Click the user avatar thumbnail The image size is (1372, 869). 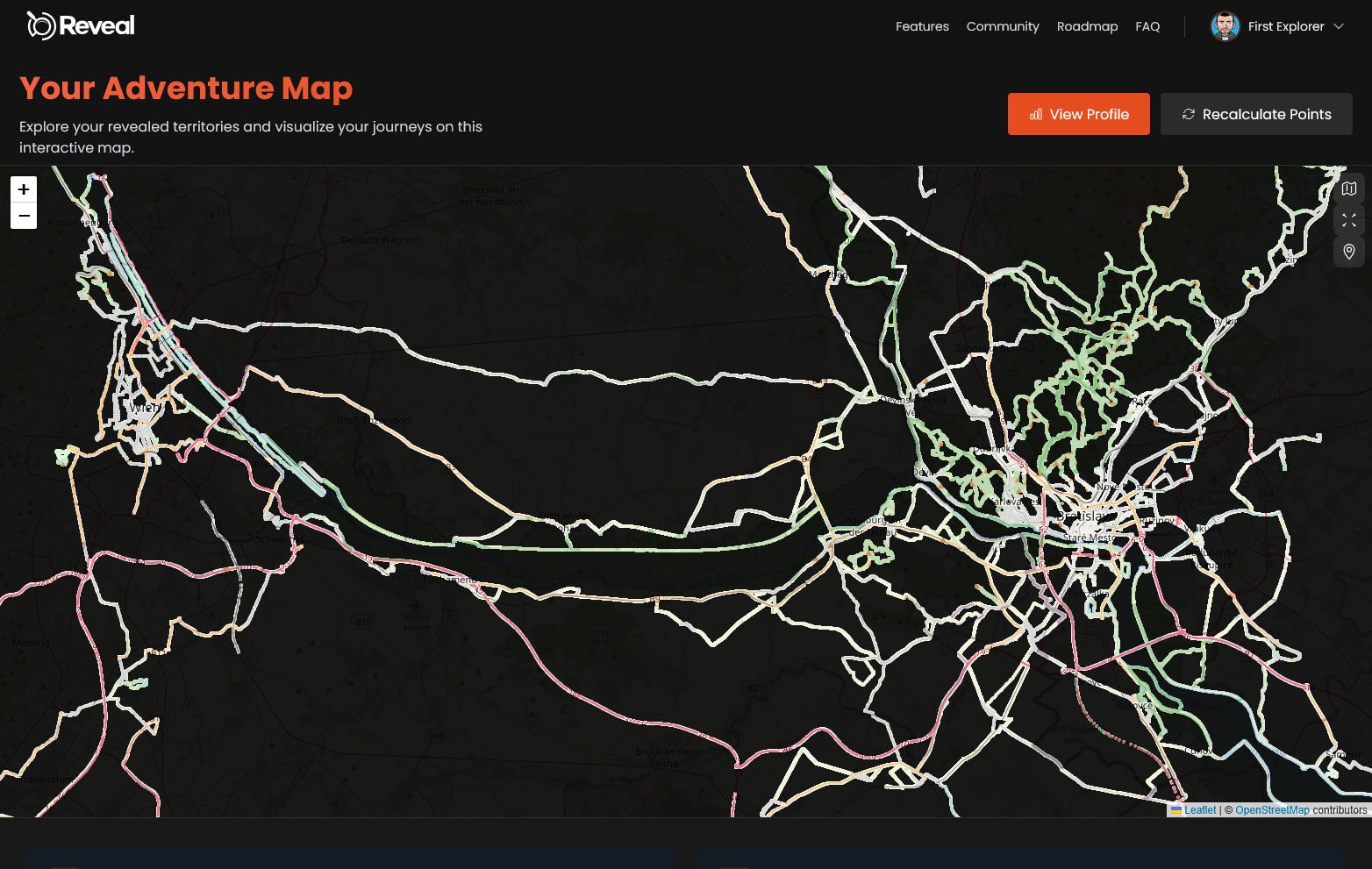click(1226, 26)
